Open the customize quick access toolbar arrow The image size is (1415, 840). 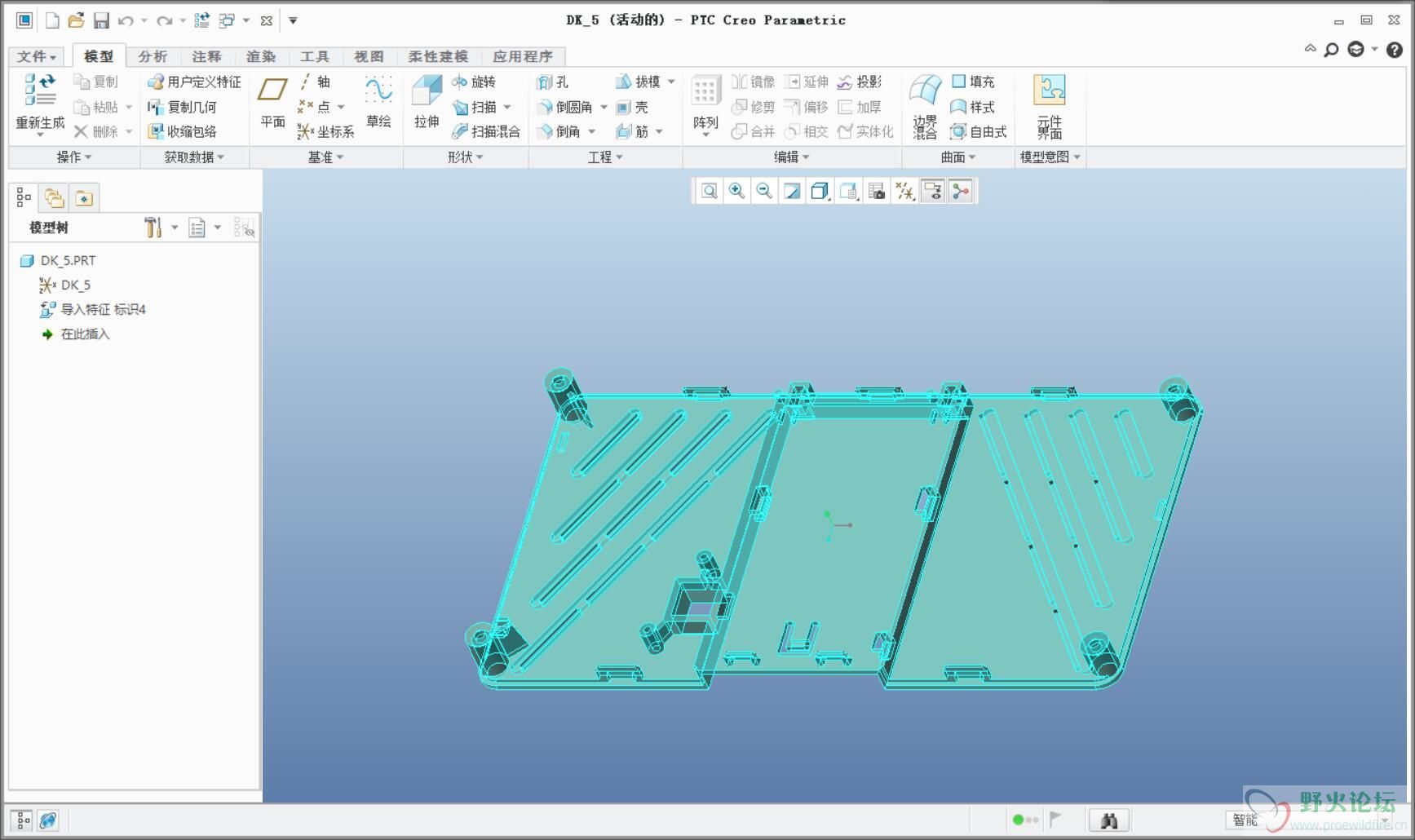click(x=293, y=20)
